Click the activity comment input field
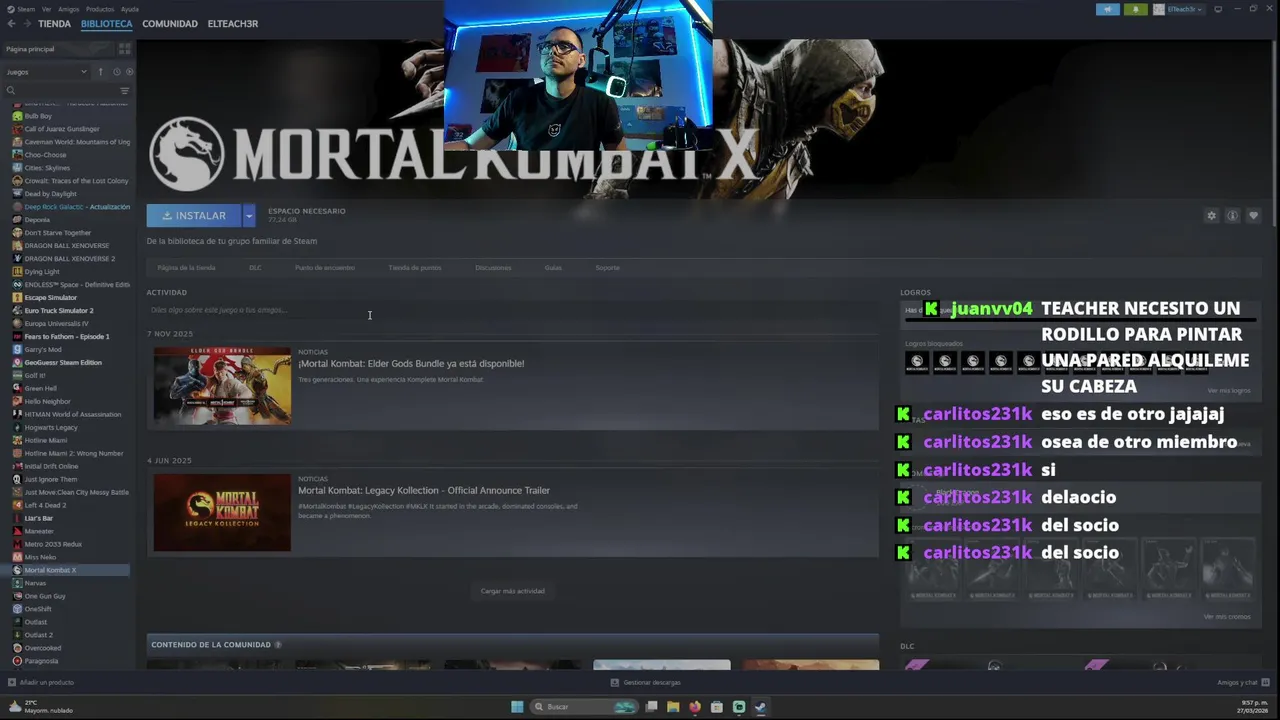 click(x=512, y=310)
